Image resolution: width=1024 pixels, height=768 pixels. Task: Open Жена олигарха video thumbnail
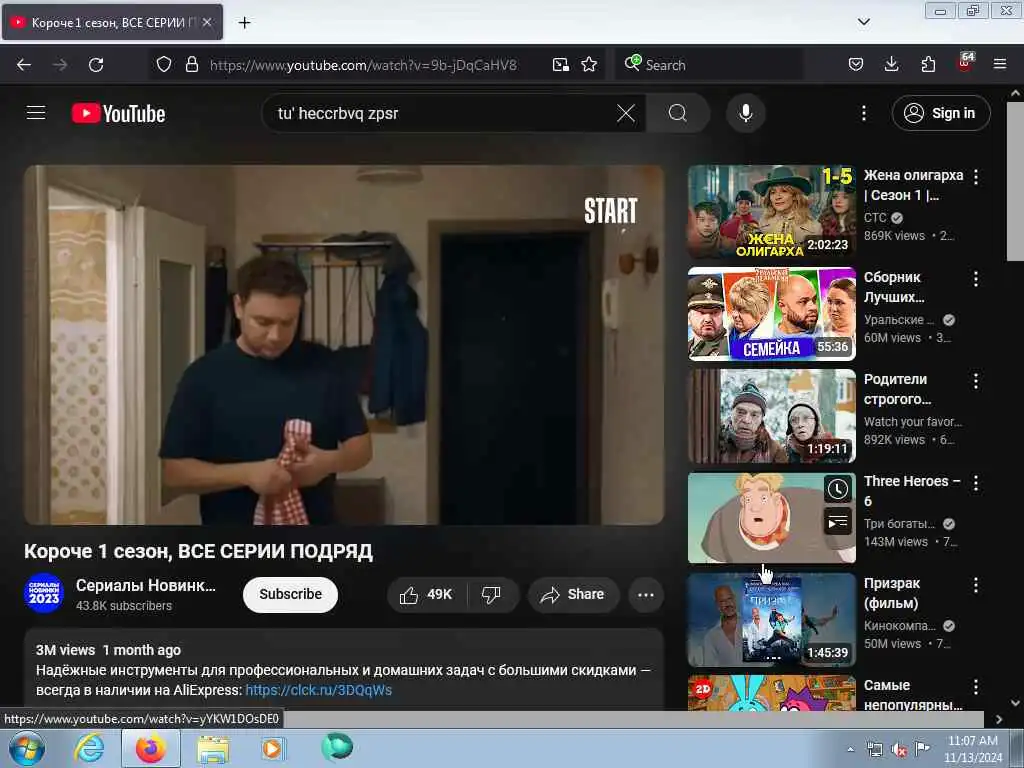(x=771, y=211)
